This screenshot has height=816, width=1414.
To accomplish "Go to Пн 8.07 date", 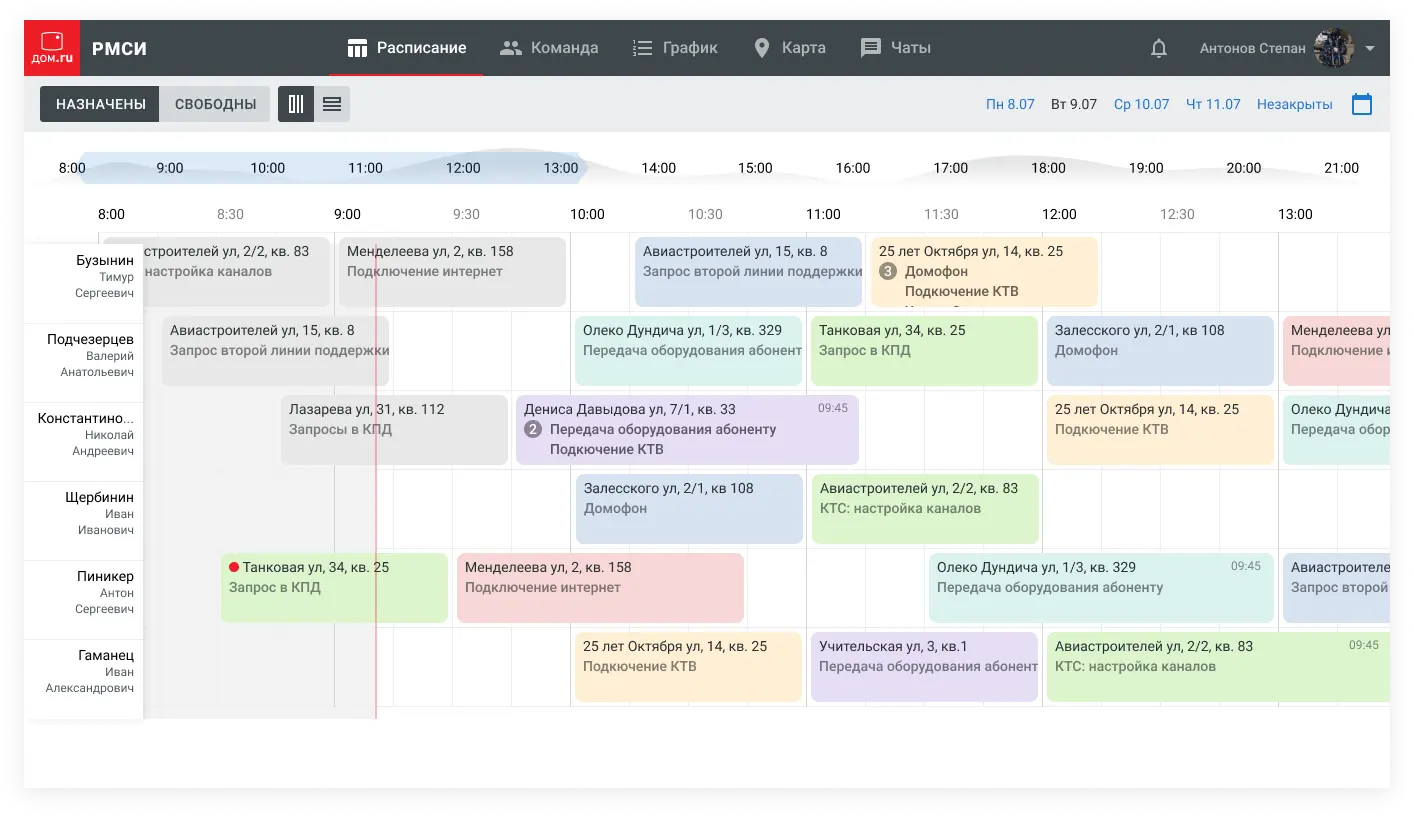I will pyautogui.click(x=1010, y=104).
